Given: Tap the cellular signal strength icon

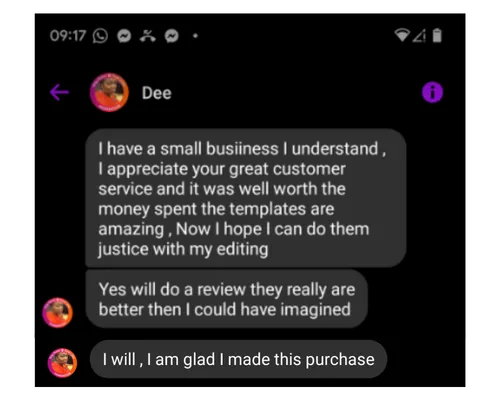Looking at the screenshot, I should point(419,36).
